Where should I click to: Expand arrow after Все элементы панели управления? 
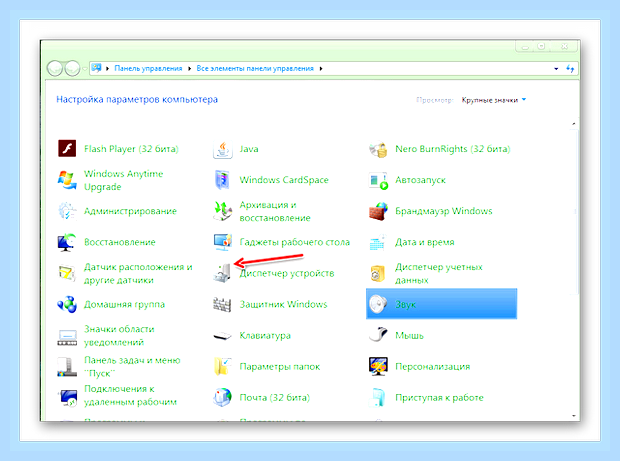click(321, 69)
